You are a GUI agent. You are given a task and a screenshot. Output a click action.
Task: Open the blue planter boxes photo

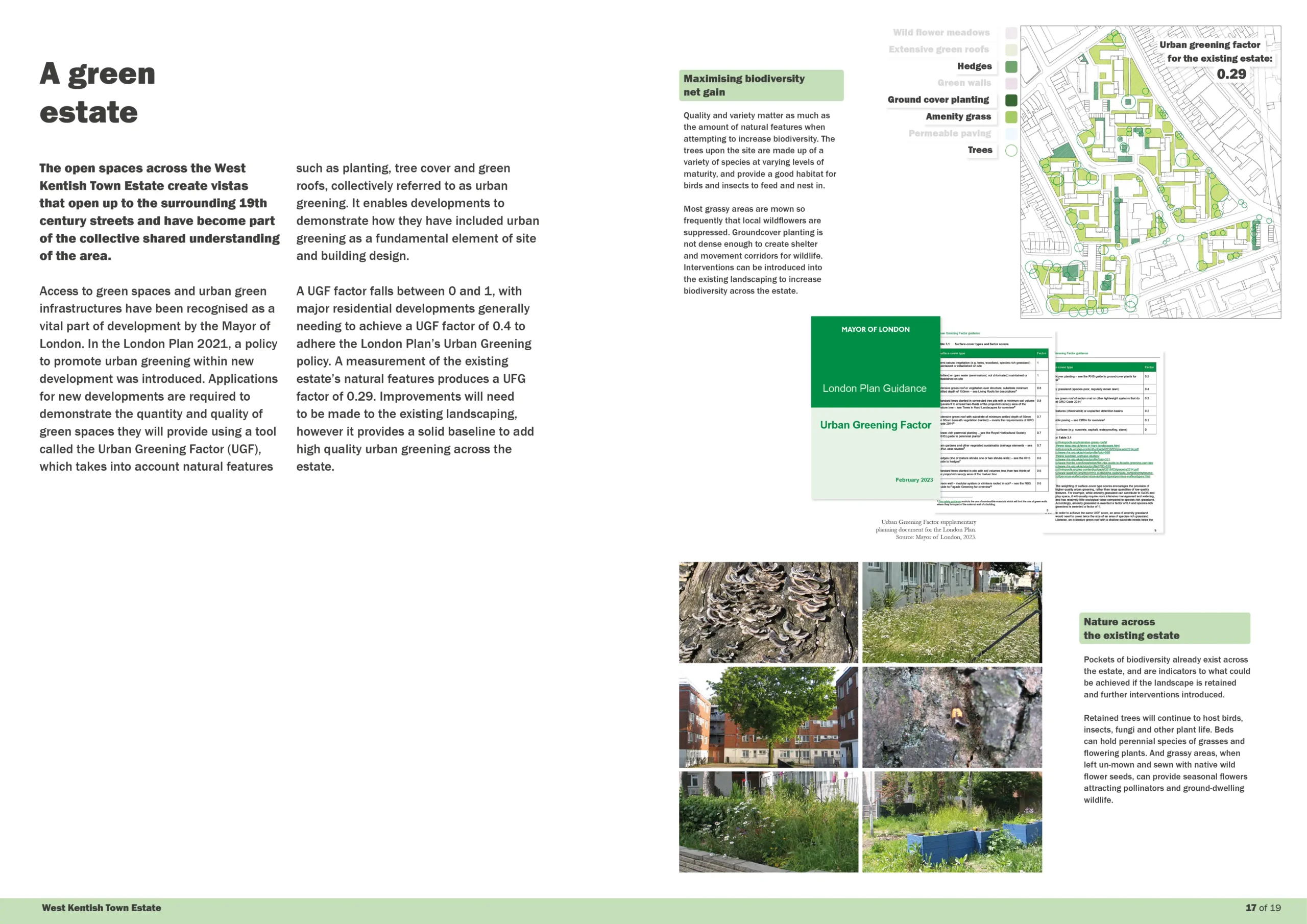coord(952,821)
